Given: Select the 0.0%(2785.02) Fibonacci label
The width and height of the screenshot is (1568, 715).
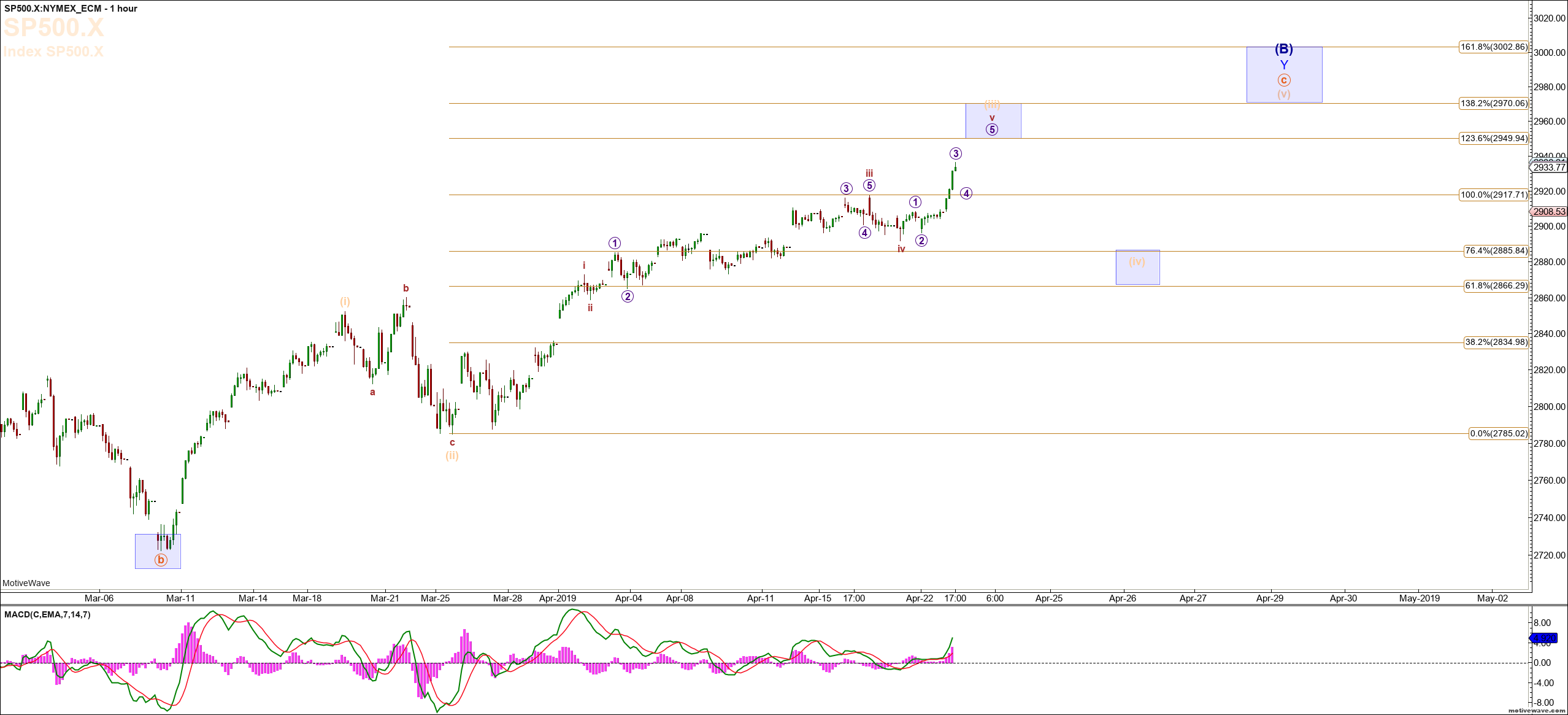Looking at the screenshot, I should 1499,433.
